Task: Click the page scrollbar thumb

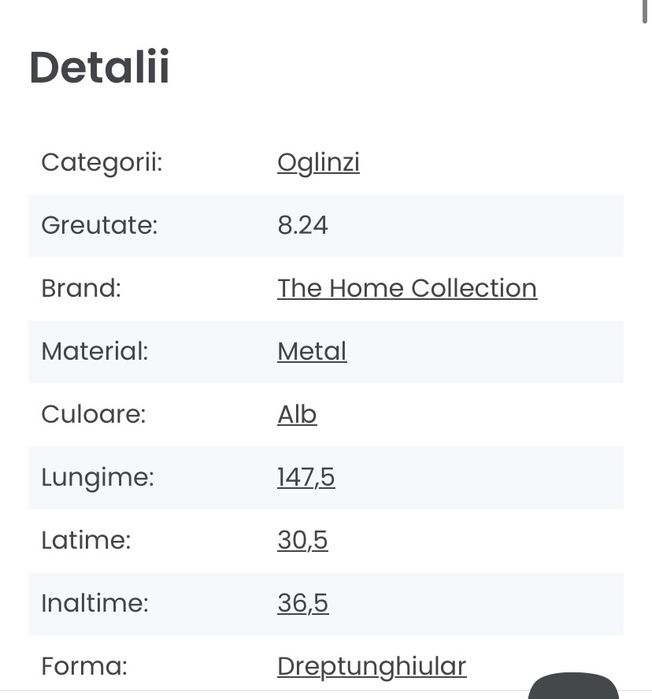Action: coord(645,12)
